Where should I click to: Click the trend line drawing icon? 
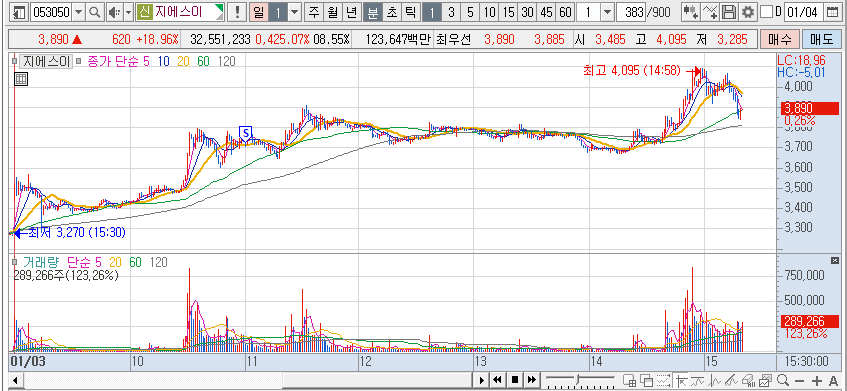point(698,380)
